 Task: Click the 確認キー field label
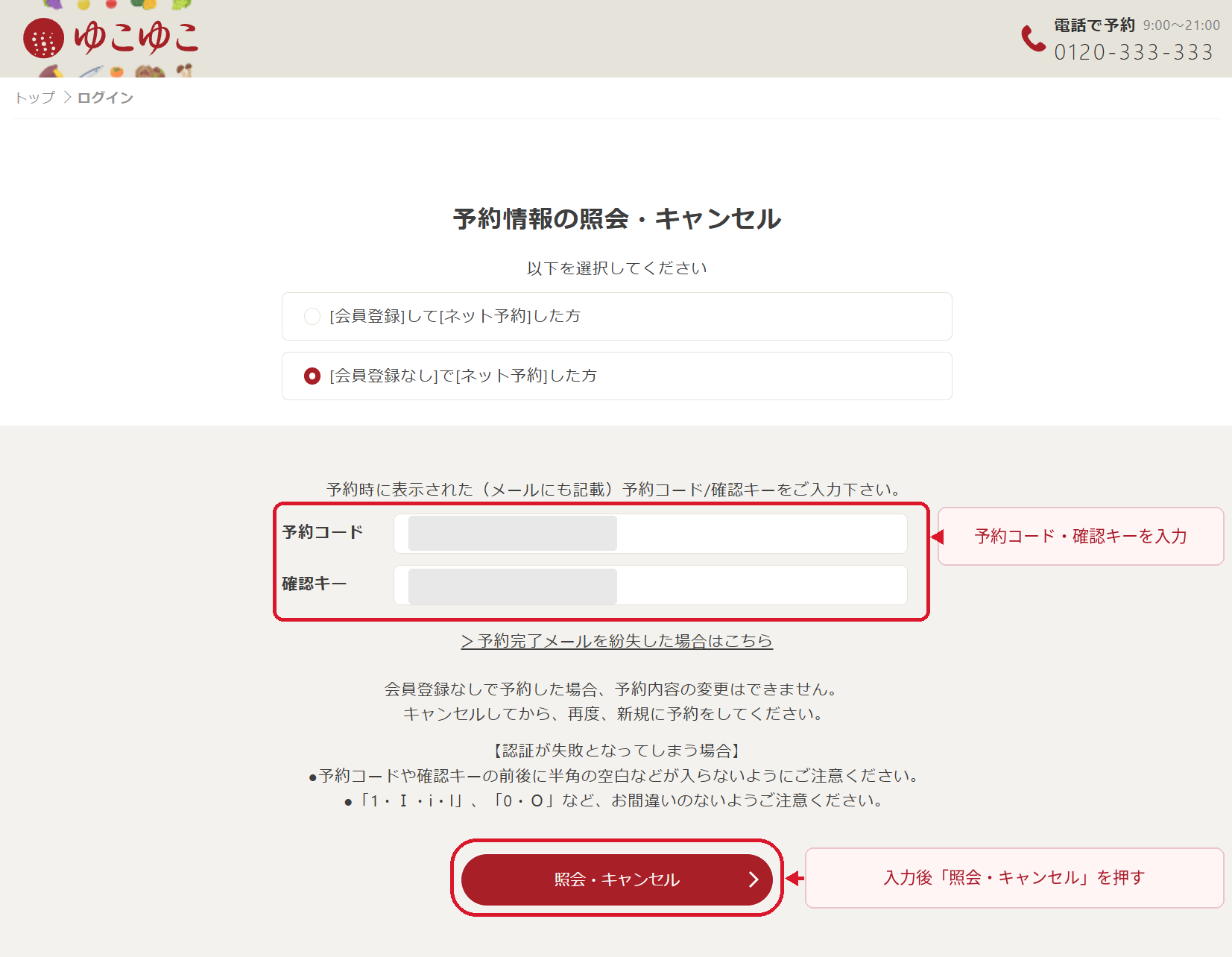tap(315, 584)
